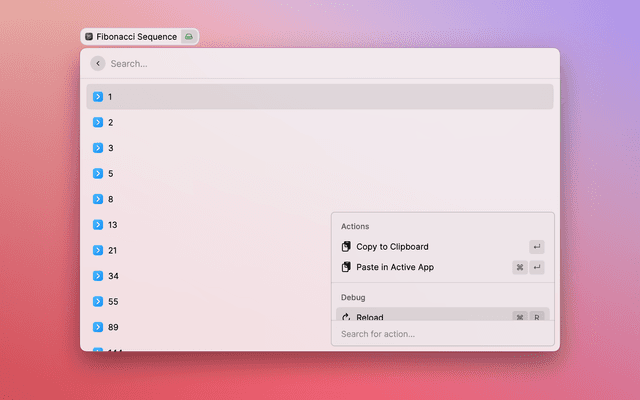Viewport: 640px width, 400px height.
Task: Click the Copy to Clipboard icon
Action: [x=346, y=247]
